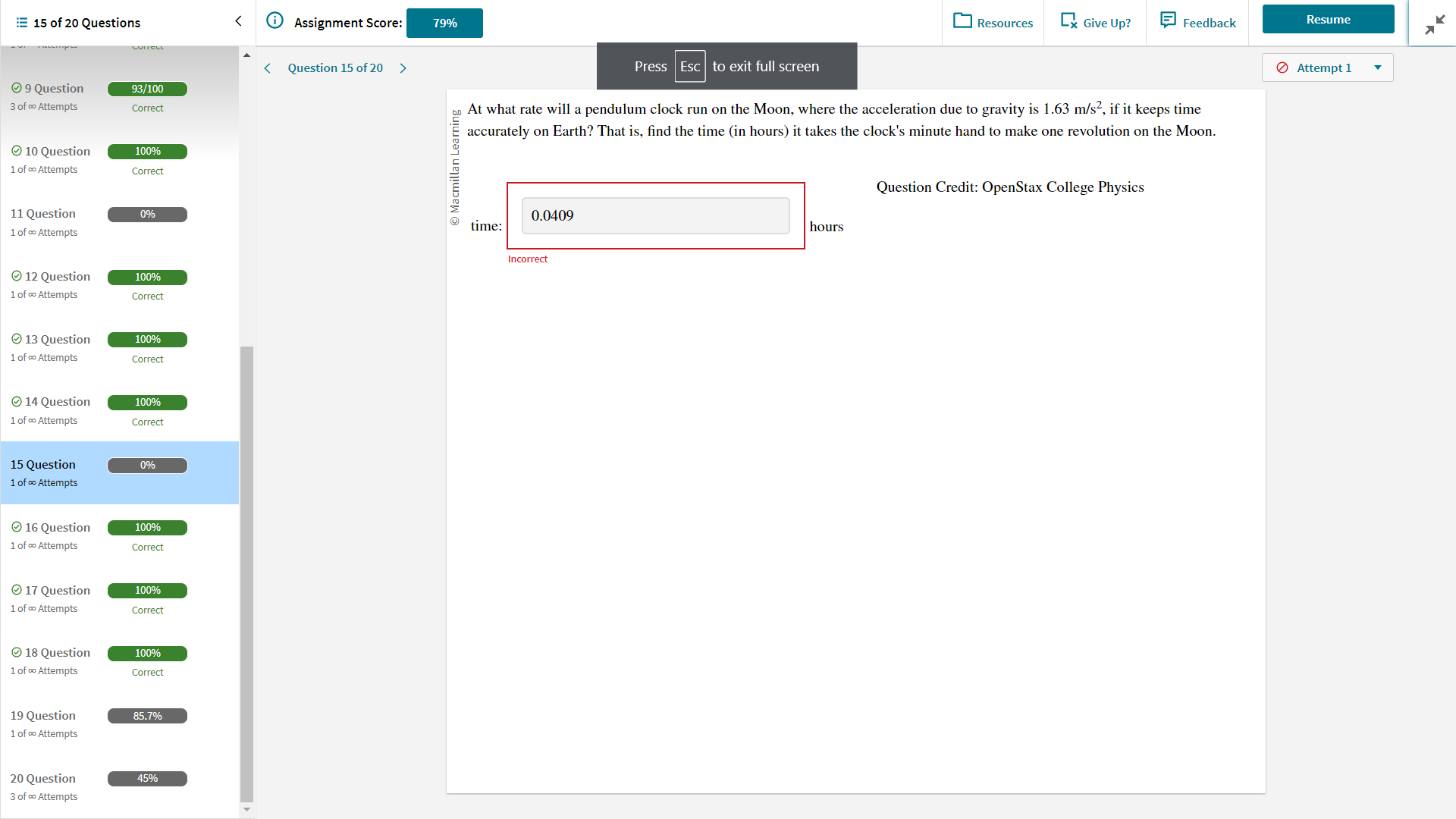Viewport: 1456px width, 819px height.
Task: Open the Attempt 1 dropdown
Action: (x=1327, y=67)
